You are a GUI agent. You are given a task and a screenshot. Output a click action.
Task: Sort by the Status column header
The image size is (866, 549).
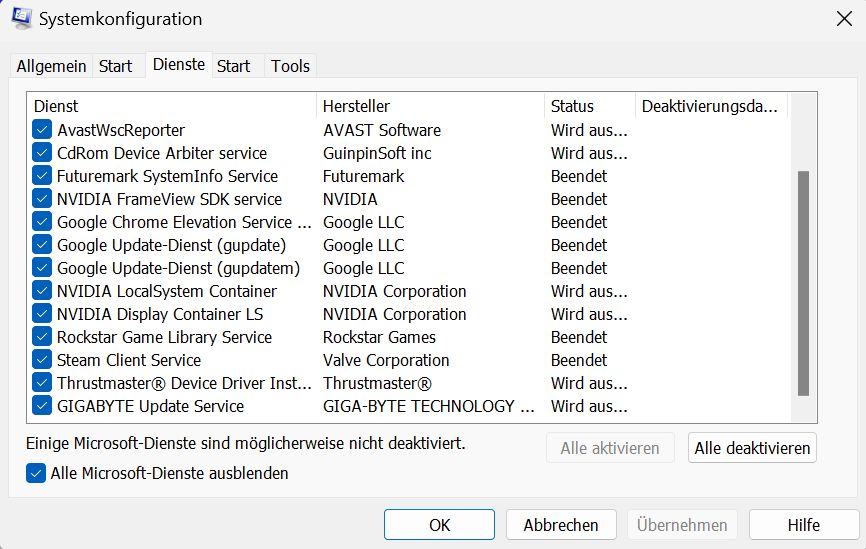click(590, 106)
